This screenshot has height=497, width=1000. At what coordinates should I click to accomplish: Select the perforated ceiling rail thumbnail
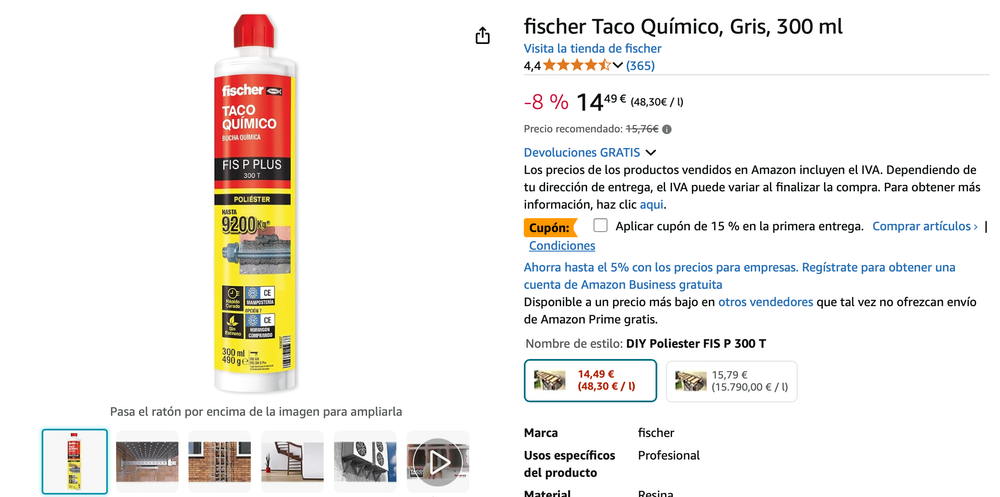click(147, 461)
